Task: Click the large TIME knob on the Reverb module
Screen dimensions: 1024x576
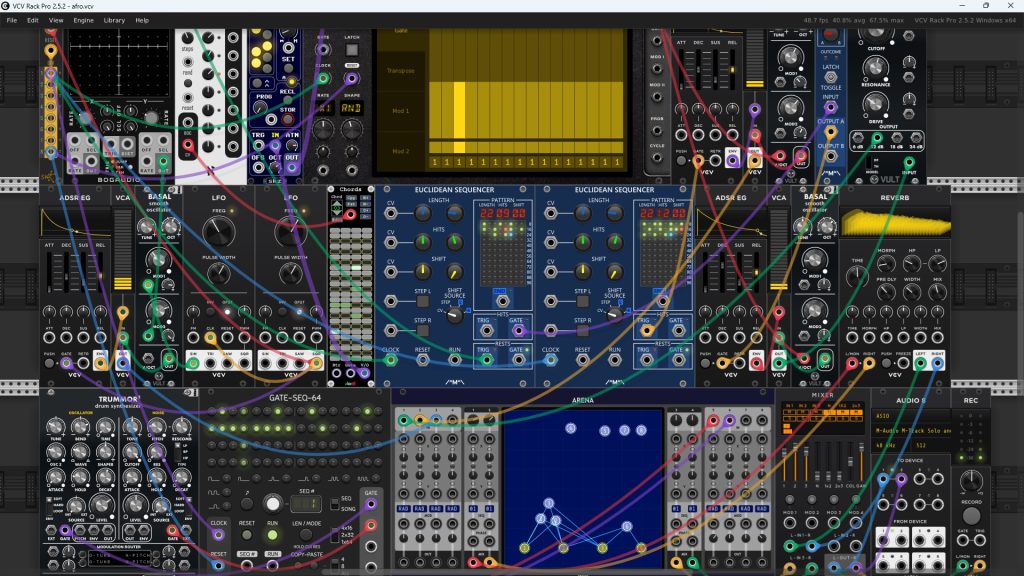Action: [857, 277]
